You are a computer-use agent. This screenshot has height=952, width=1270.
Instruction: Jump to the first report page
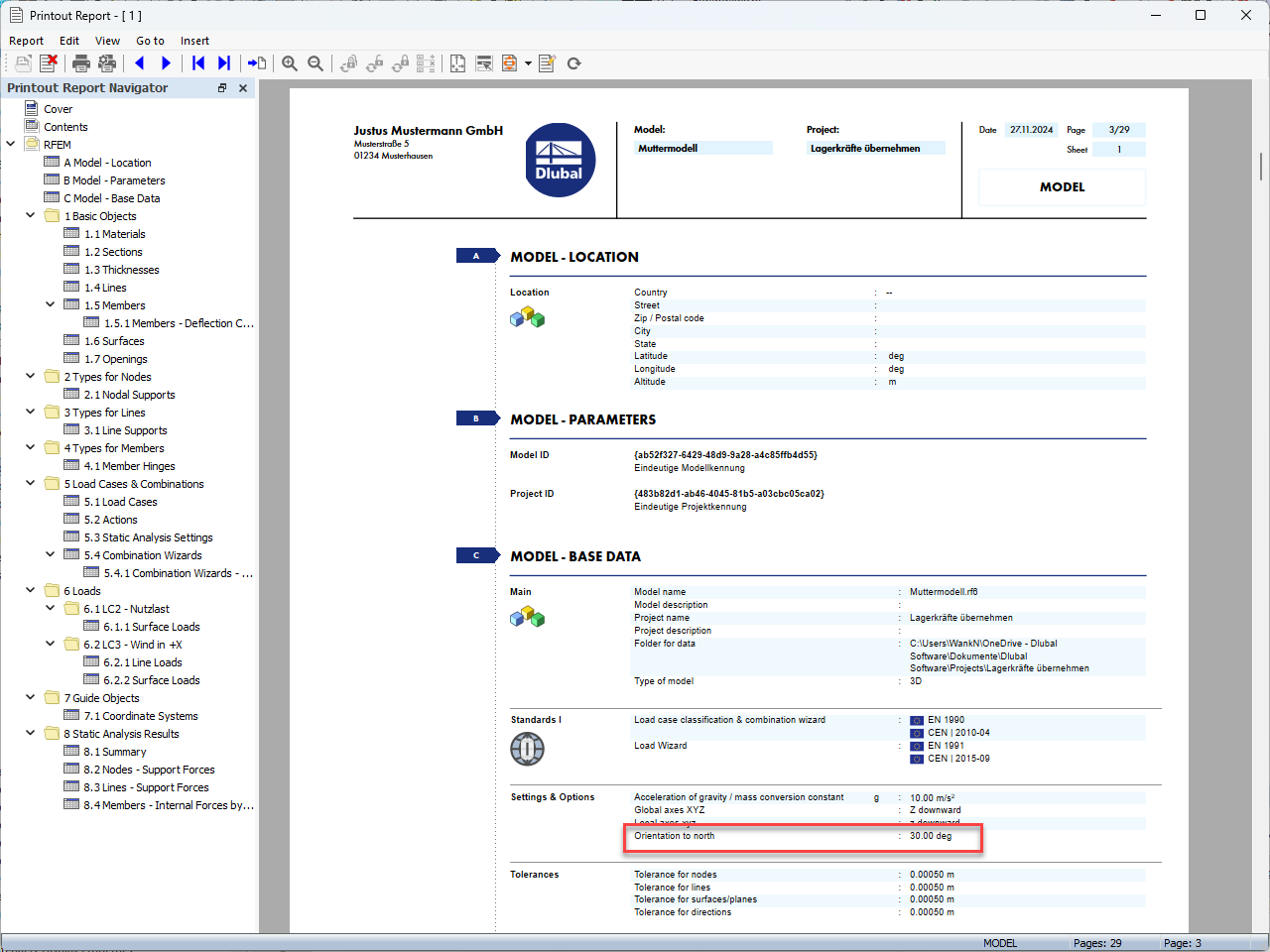click(197, 63)
